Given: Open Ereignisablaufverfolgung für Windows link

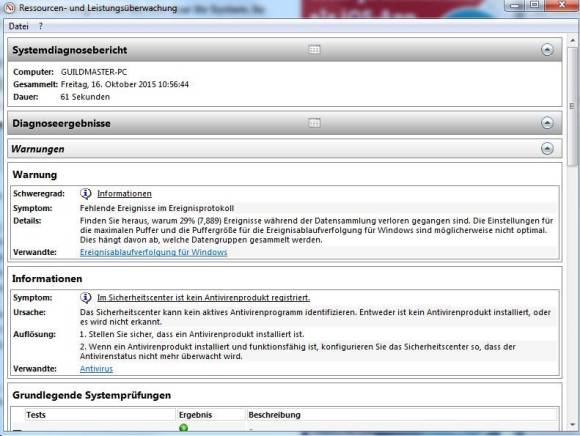Looking at the screenshot, I should point(154,252).
